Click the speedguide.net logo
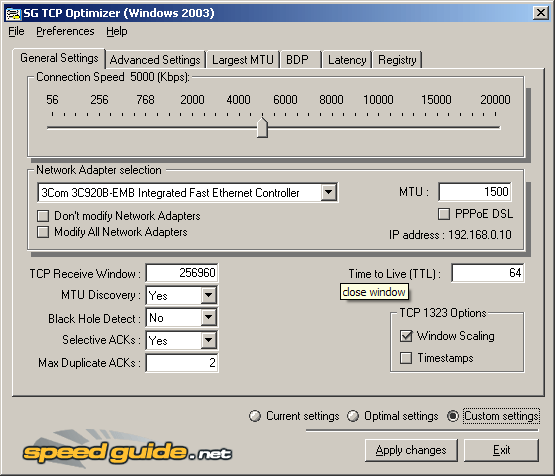The height and width of the screenshot is (476, 555). tap(127, 450)
